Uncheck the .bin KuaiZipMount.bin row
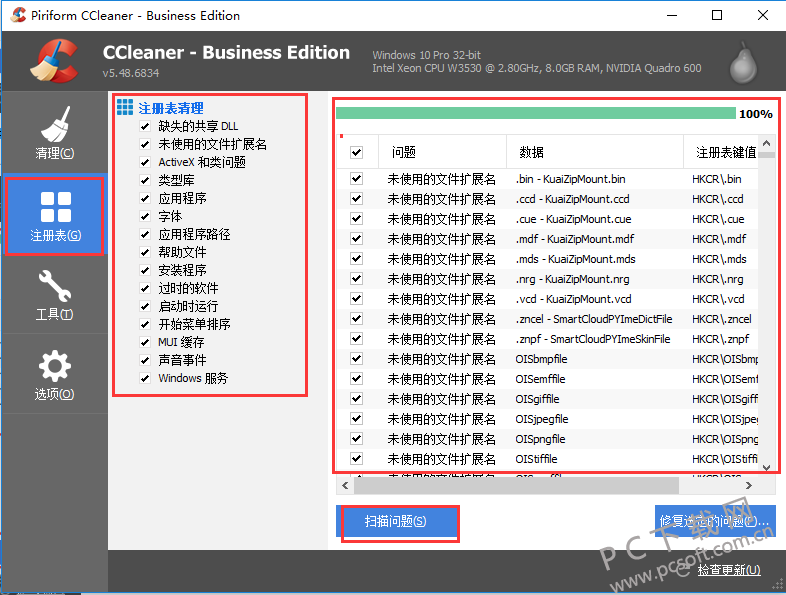The height and width of the screenshot is (595, 786). point(356,178)
